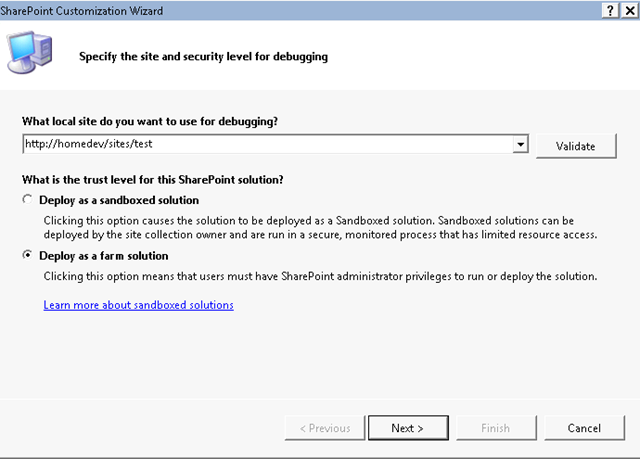Proceed with the Next button
Screen dimensions: 640x459
[x=408, y=428]
